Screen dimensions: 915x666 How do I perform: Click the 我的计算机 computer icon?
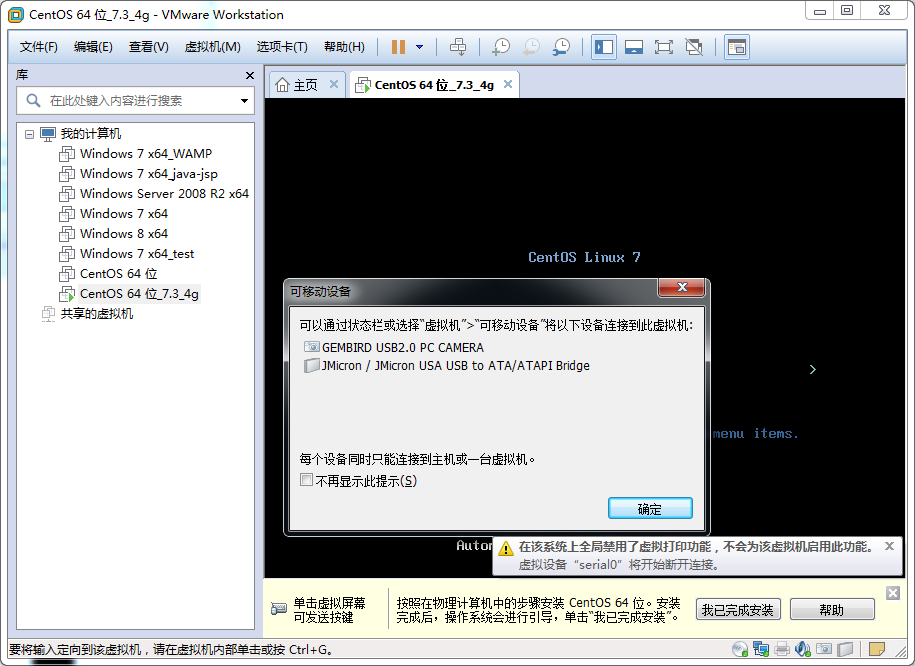click(x=48, y=134)
